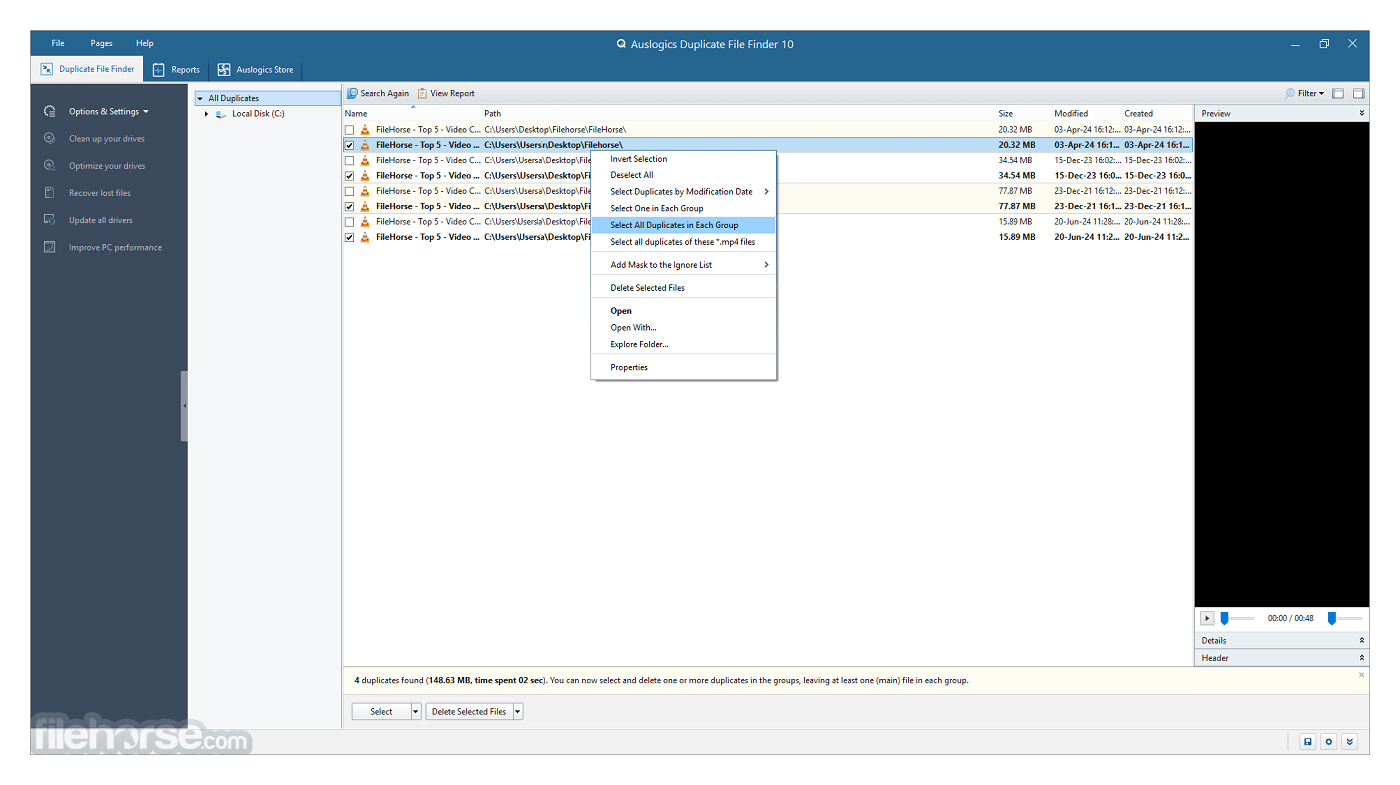Image resolution: width=1400 pixels, height=785 pixels.
Task: Select the Duplicate File Finder tab
Action: click(87, 69)
